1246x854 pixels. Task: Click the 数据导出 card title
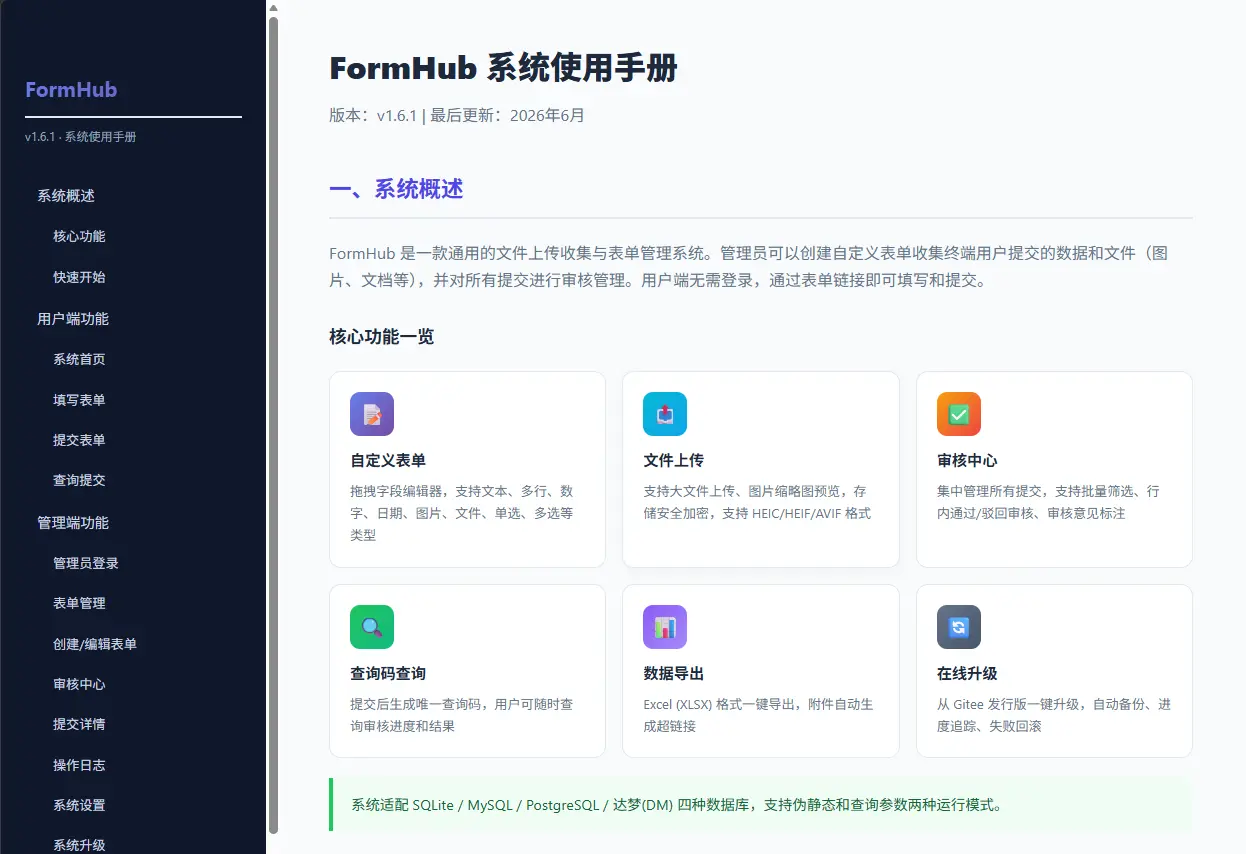(673, 674)
